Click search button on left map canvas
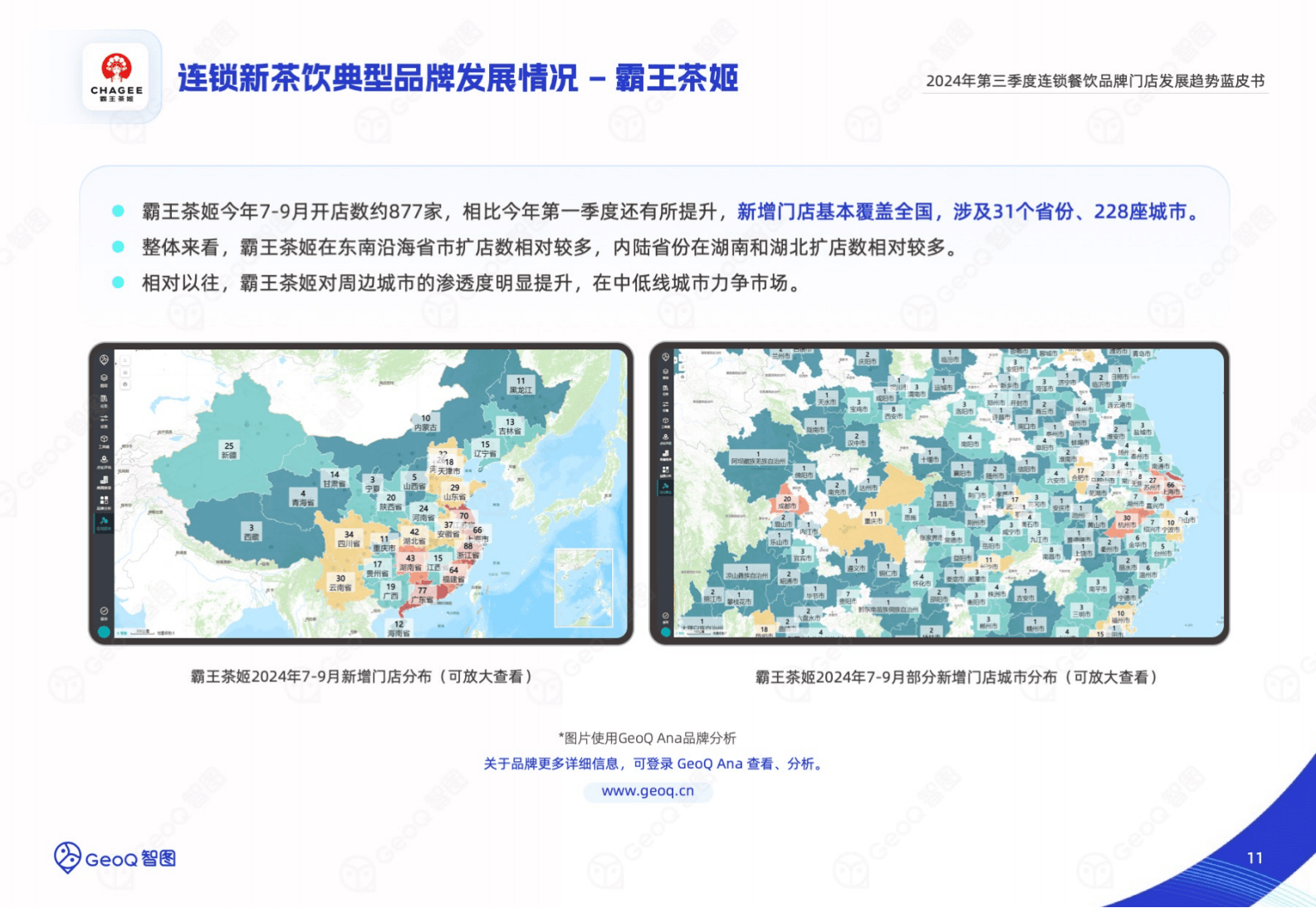This screenshot has width=1316, height=908. (125, 360)
